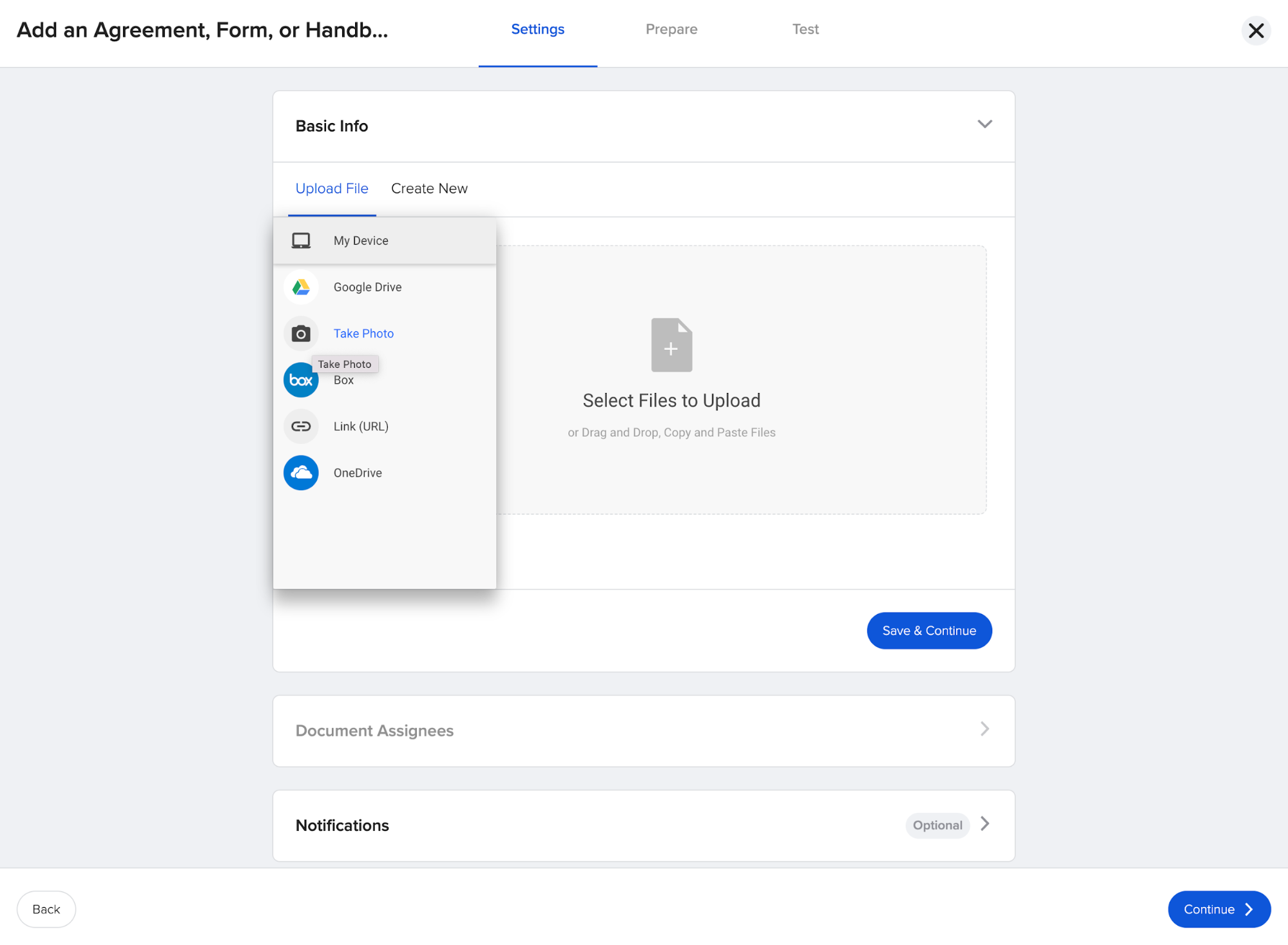The image size is (1288, 945).
Task: Click the Continue button at bottom
Action: coord(1219,910)
